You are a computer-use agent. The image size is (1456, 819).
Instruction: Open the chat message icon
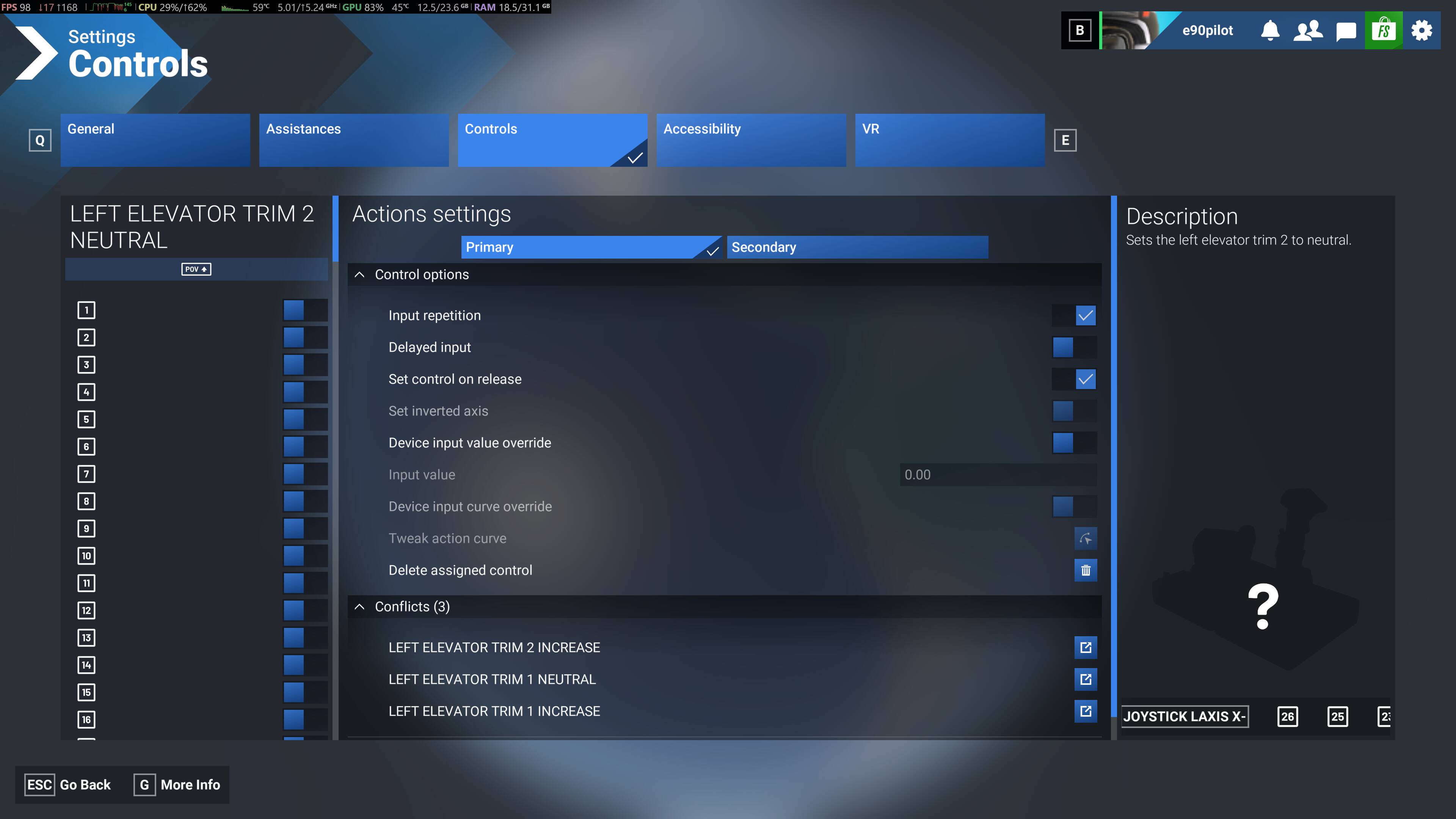click(1346, 30)
